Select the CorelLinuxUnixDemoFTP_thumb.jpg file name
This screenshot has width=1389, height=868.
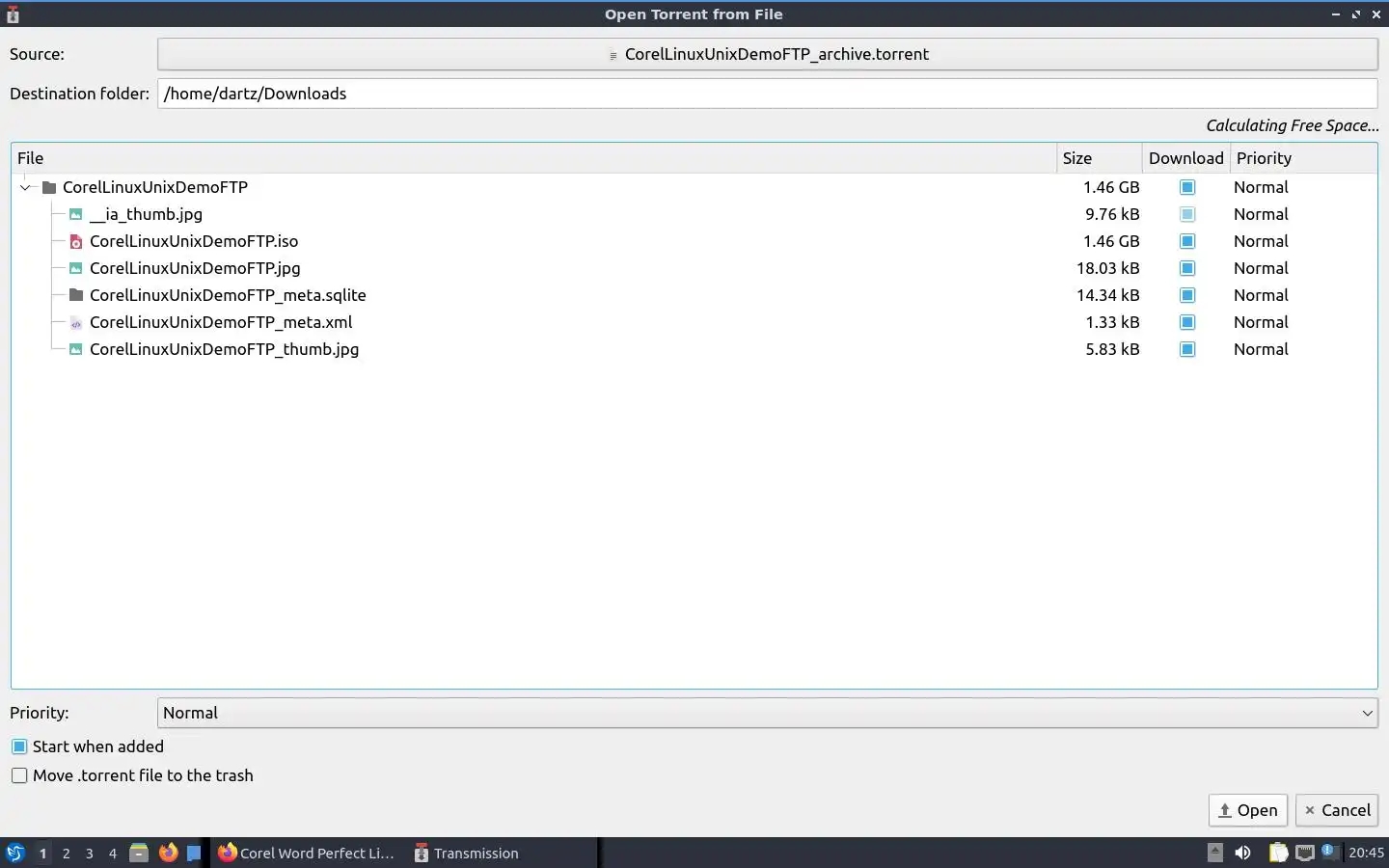pyautogui.click(x=224, y=349)
